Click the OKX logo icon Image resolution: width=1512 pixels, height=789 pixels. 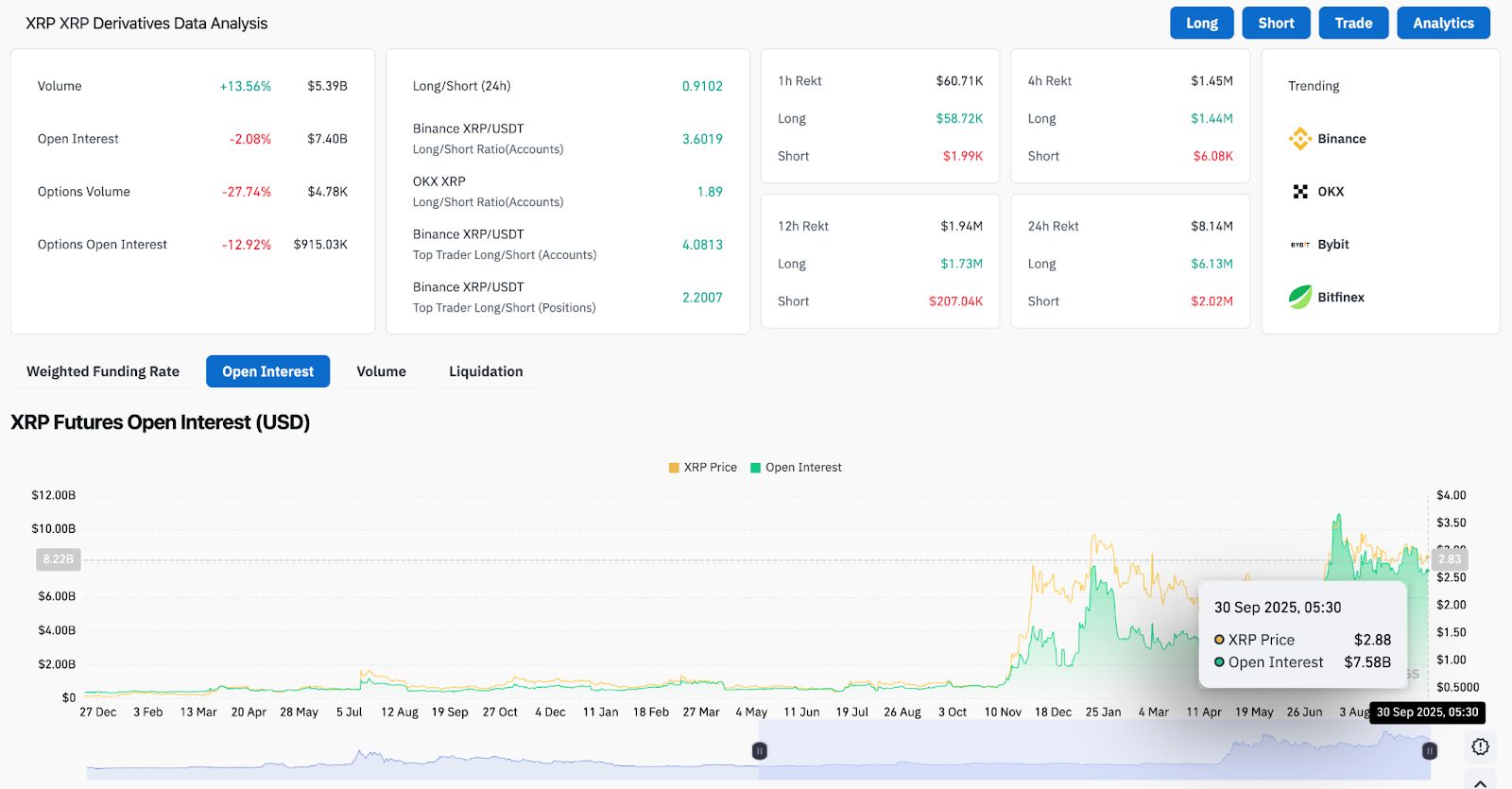point(1300,192)
